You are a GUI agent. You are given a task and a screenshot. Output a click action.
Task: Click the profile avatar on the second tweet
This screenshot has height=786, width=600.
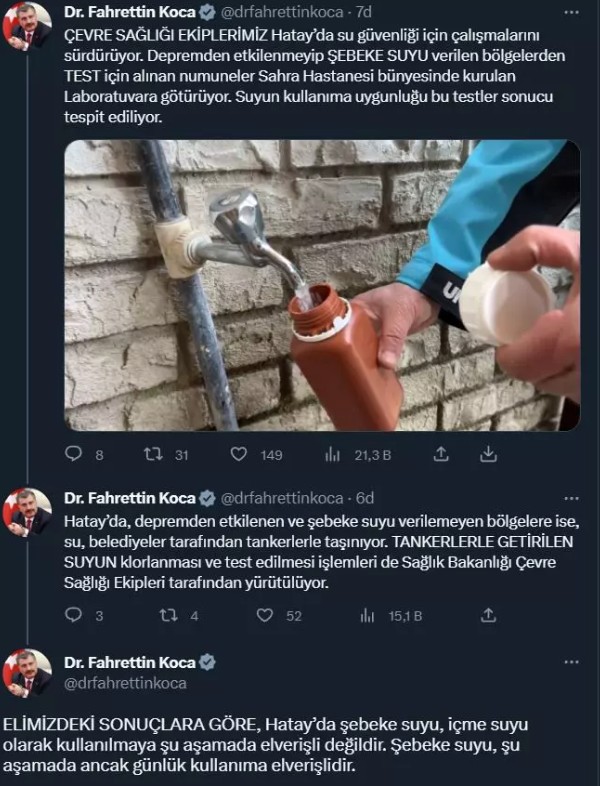tap(27, 513)
